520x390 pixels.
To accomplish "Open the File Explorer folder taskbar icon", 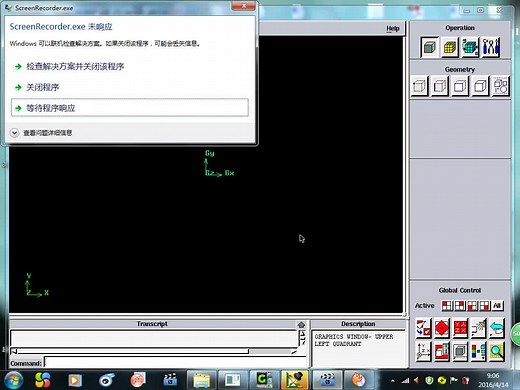I will pos(201,380).
